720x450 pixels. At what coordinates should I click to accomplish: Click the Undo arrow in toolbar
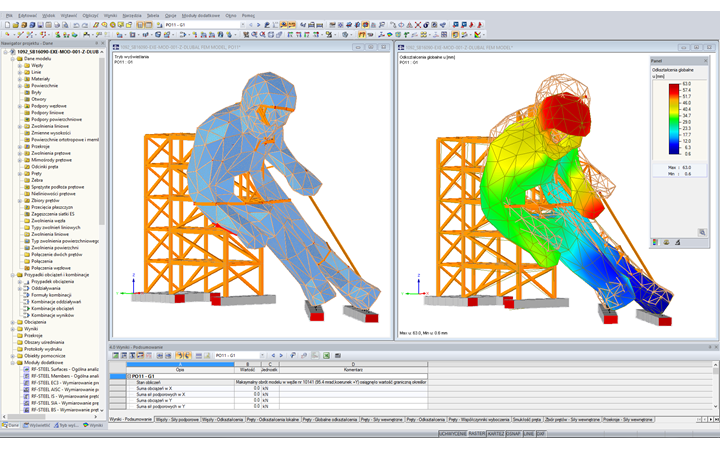(x=76, y=25)
